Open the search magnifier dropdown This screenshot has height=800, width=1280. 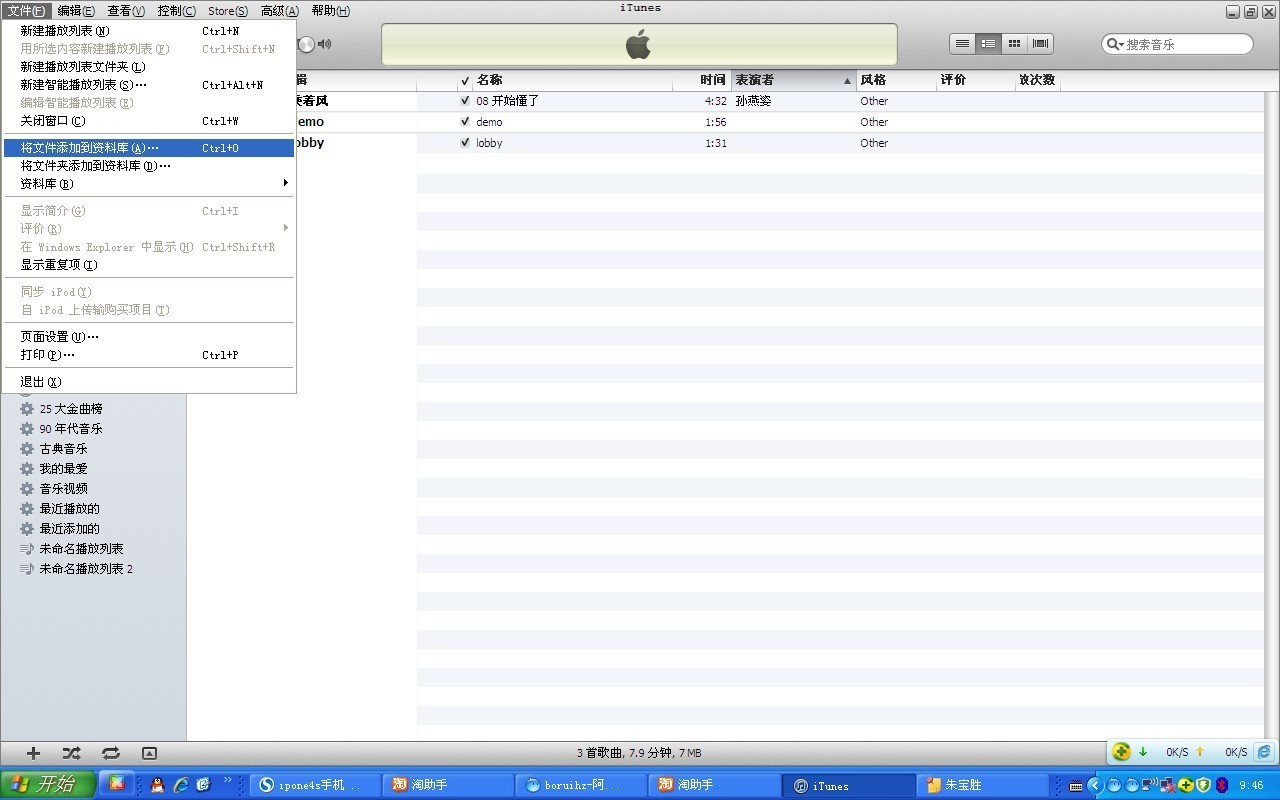click(x=1115, y=44)
